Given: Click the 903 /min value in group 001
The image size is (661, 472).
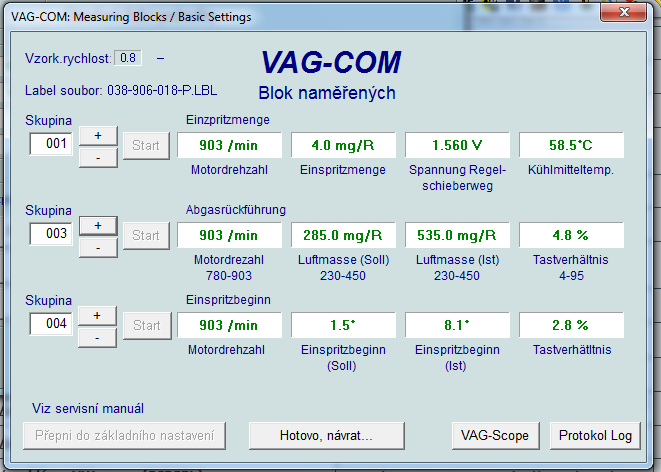Looking at the screenshot, I should 229,145.
